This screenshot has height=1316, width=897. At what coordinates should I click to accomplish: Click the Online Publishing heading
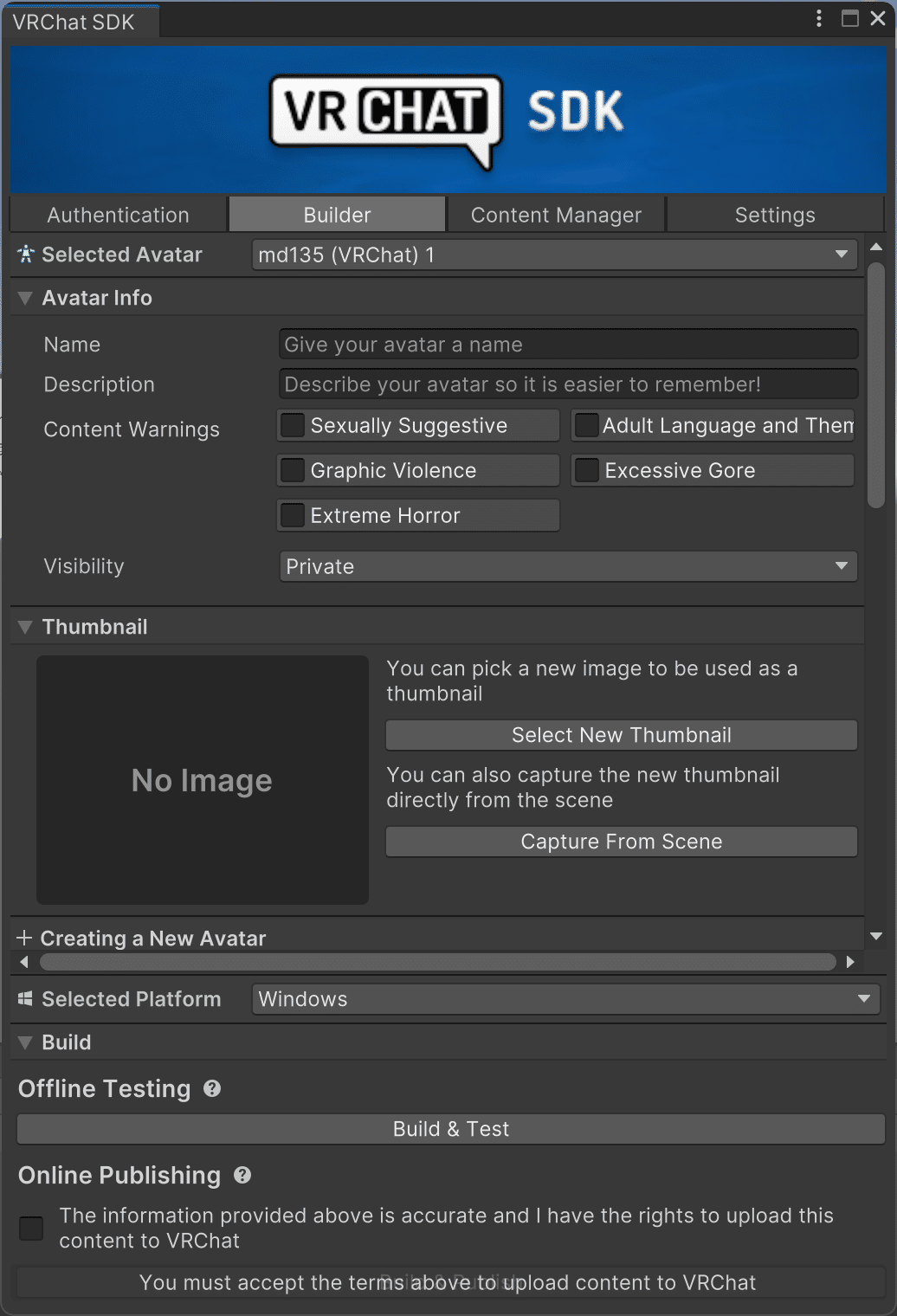pos(119,1176)
